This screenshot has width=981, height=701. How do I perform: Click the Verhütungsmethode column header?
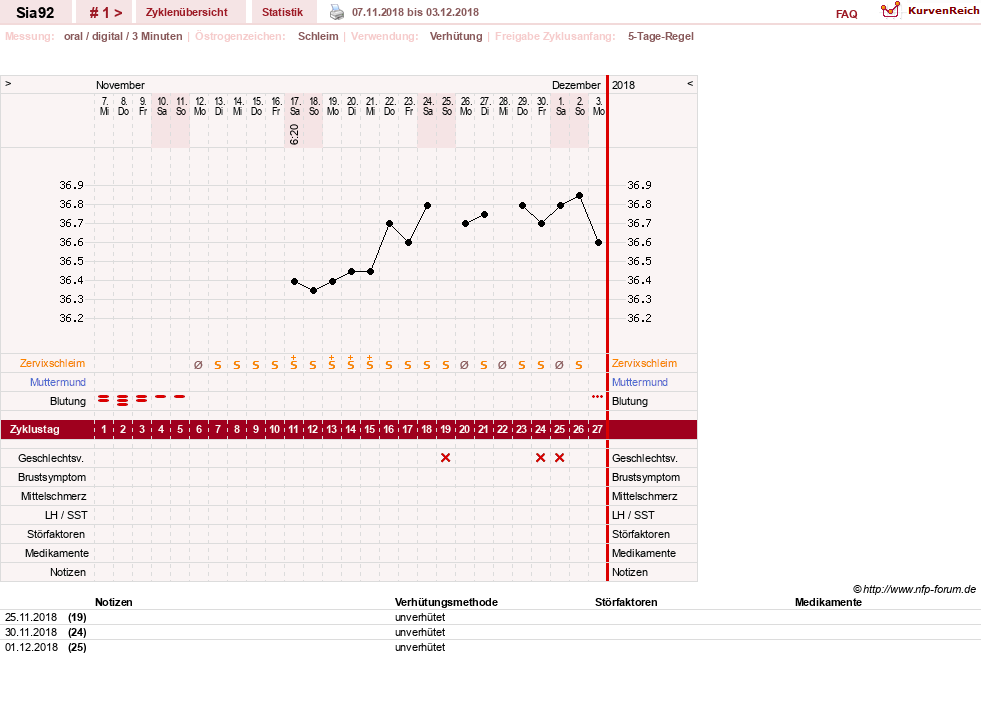[x=446, y=602]
